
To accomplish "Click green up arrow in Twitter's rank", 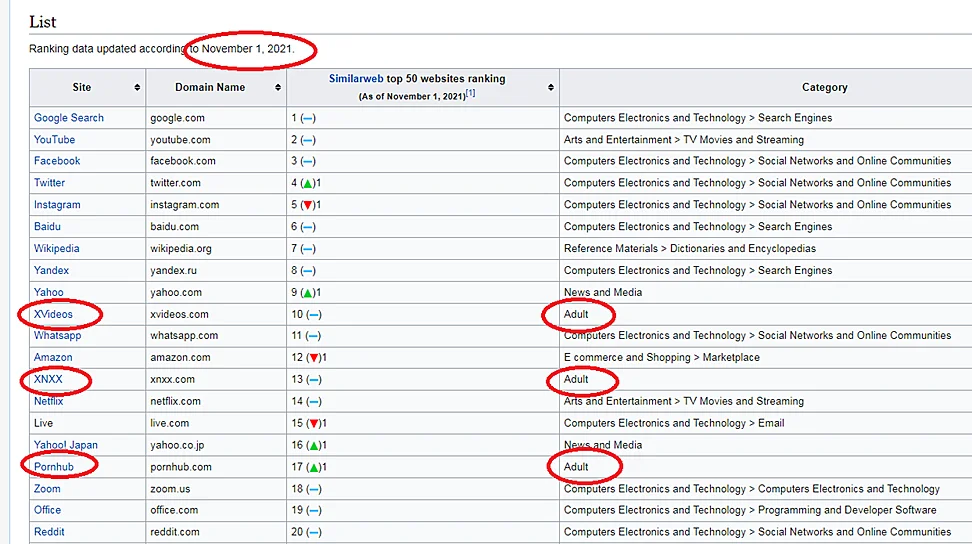I will coord(307,183).
